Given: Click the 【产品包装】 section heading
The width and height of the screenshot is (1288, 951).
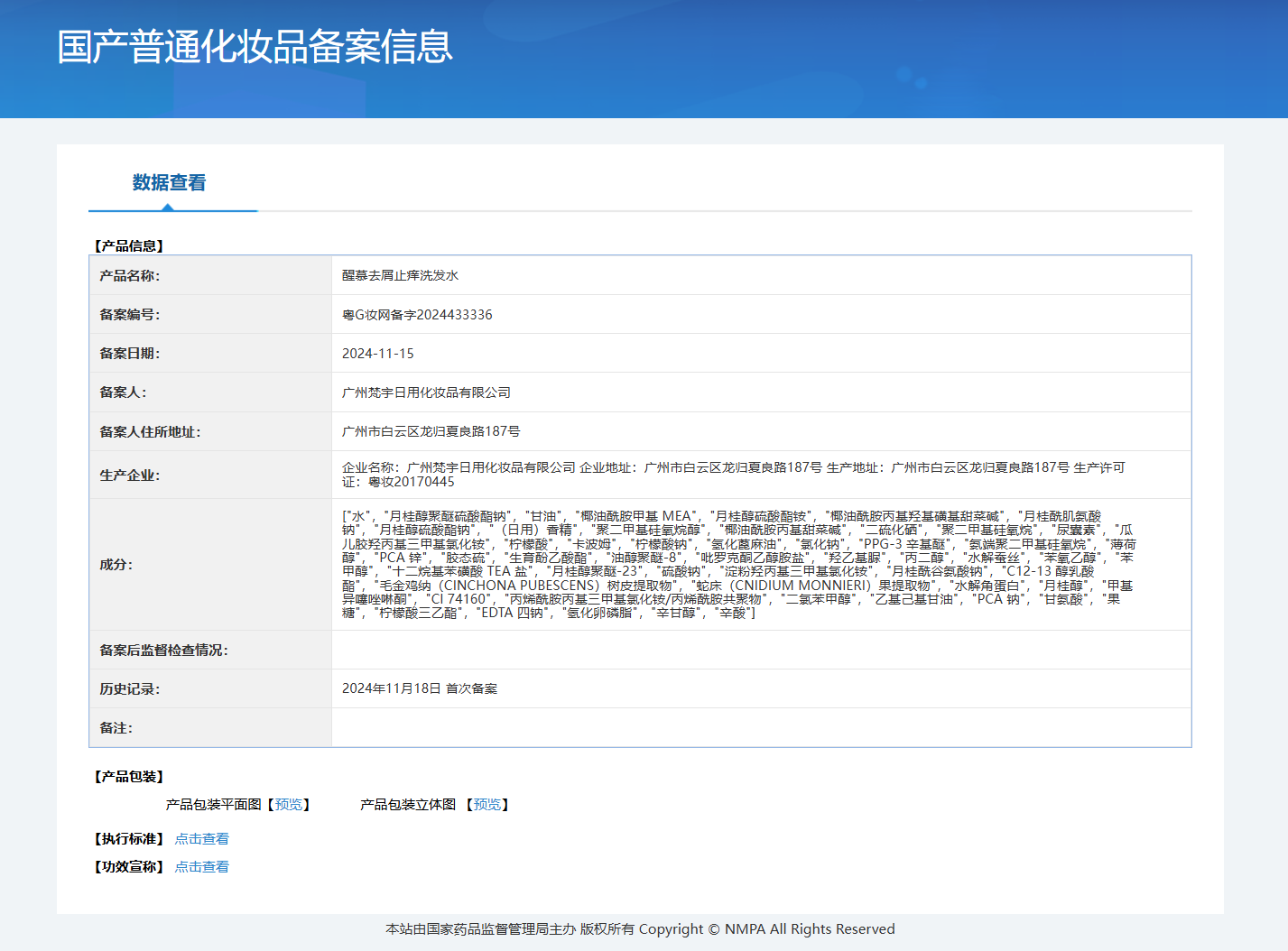Looking at the screenshot, I should [x=128, y=777].
